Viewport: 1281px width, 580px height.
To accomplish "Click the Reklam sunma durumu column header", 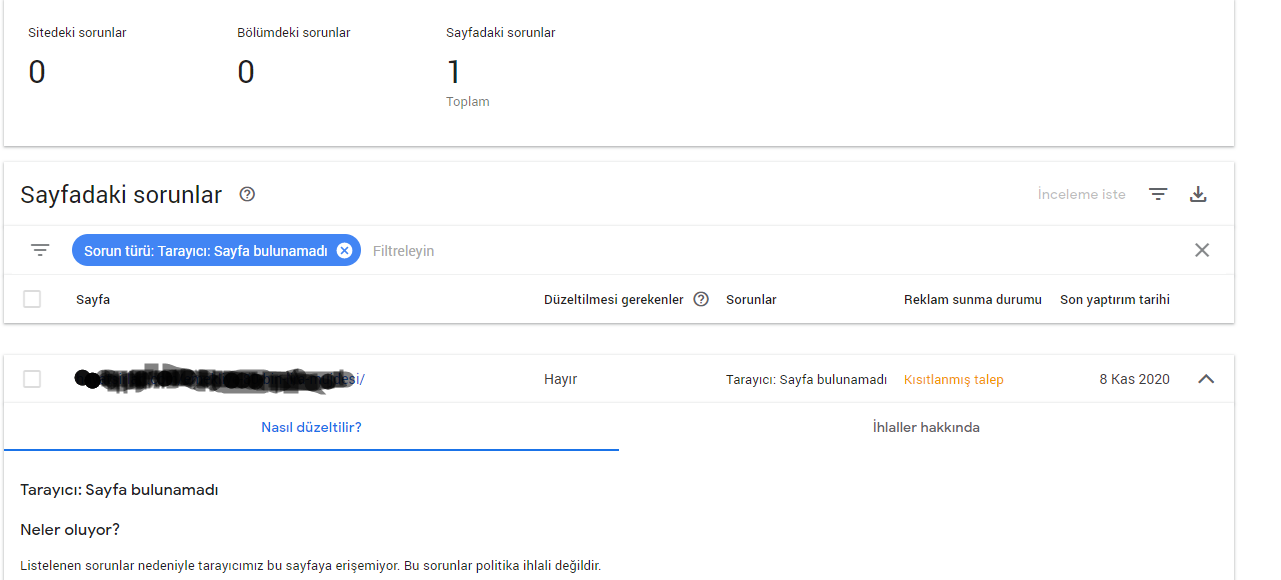I will (973, 299).
